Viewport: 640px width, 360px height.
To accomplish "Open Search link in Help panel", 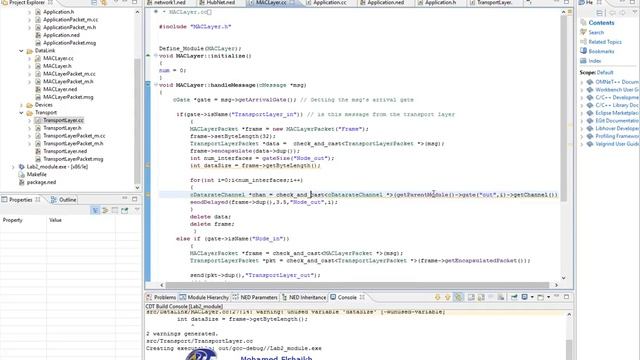I will click(596, 33).
